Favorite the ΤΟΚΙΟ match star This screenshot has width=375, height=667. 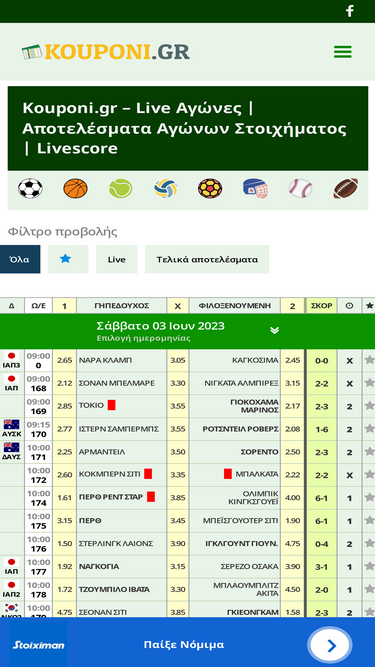[x=369, y=406]
